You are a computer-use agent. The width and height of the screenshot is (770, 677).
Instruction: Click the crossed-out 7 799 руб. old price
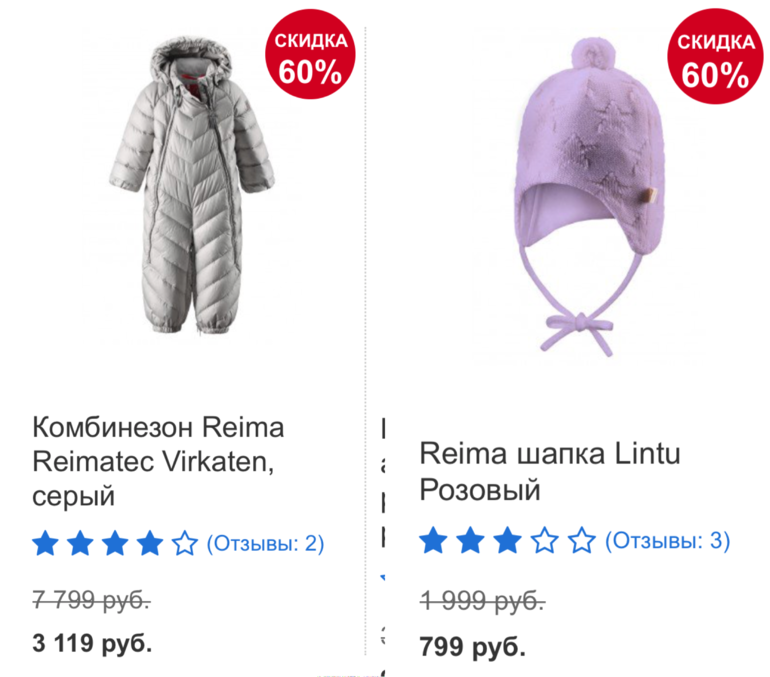point(91,600)
